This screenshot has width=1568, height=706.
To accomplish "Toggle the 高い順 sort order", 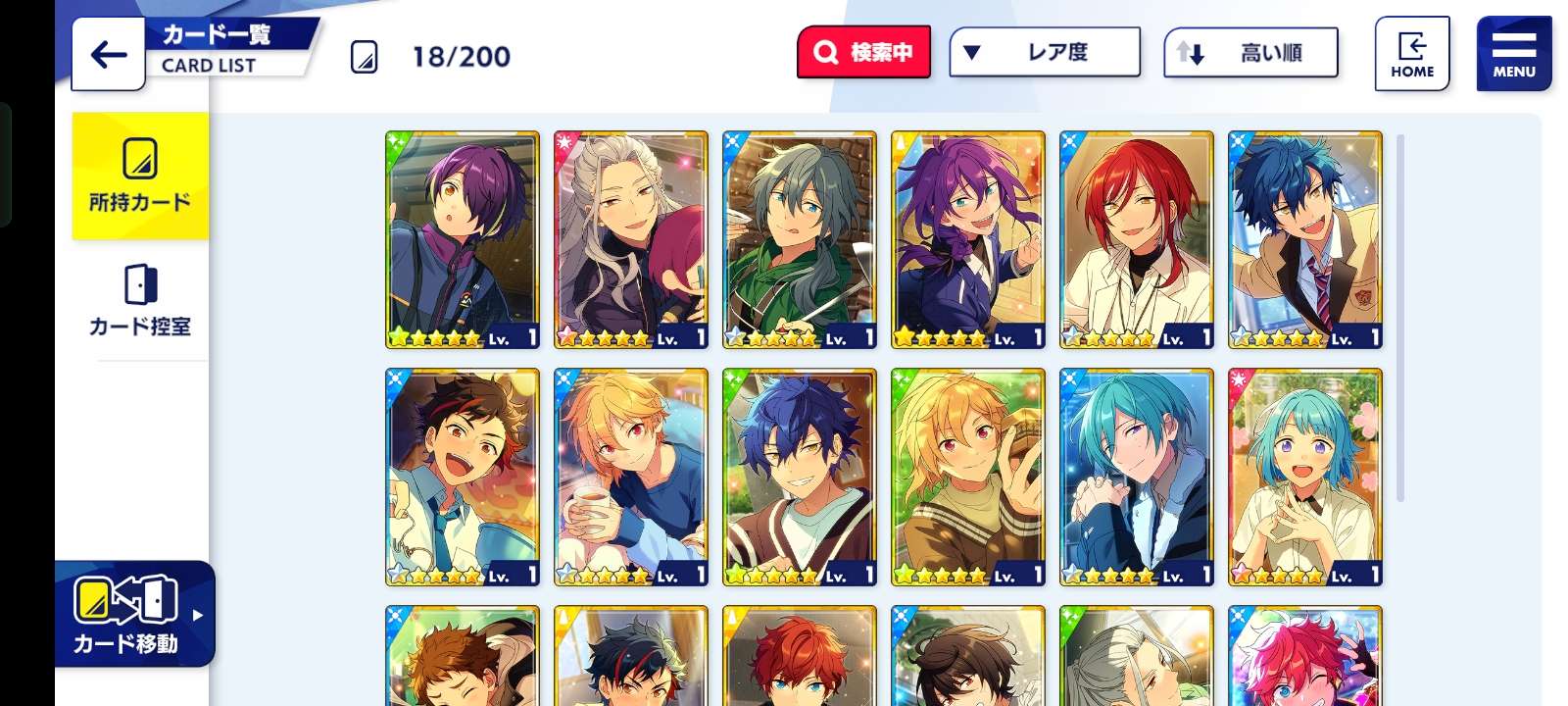I will point(1250,53).
